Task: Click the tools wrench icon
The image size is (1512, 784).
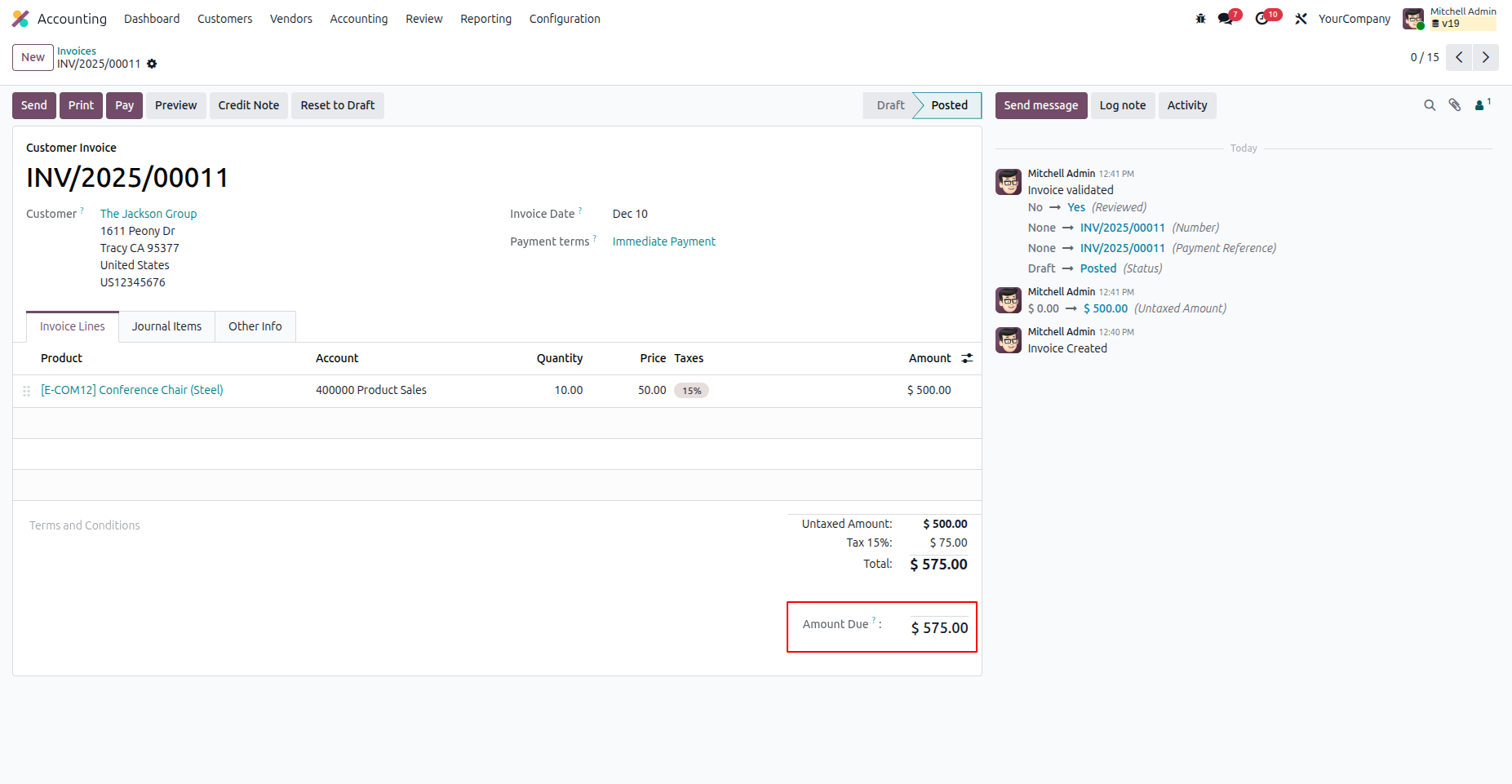Action: tap(1301, 19)
